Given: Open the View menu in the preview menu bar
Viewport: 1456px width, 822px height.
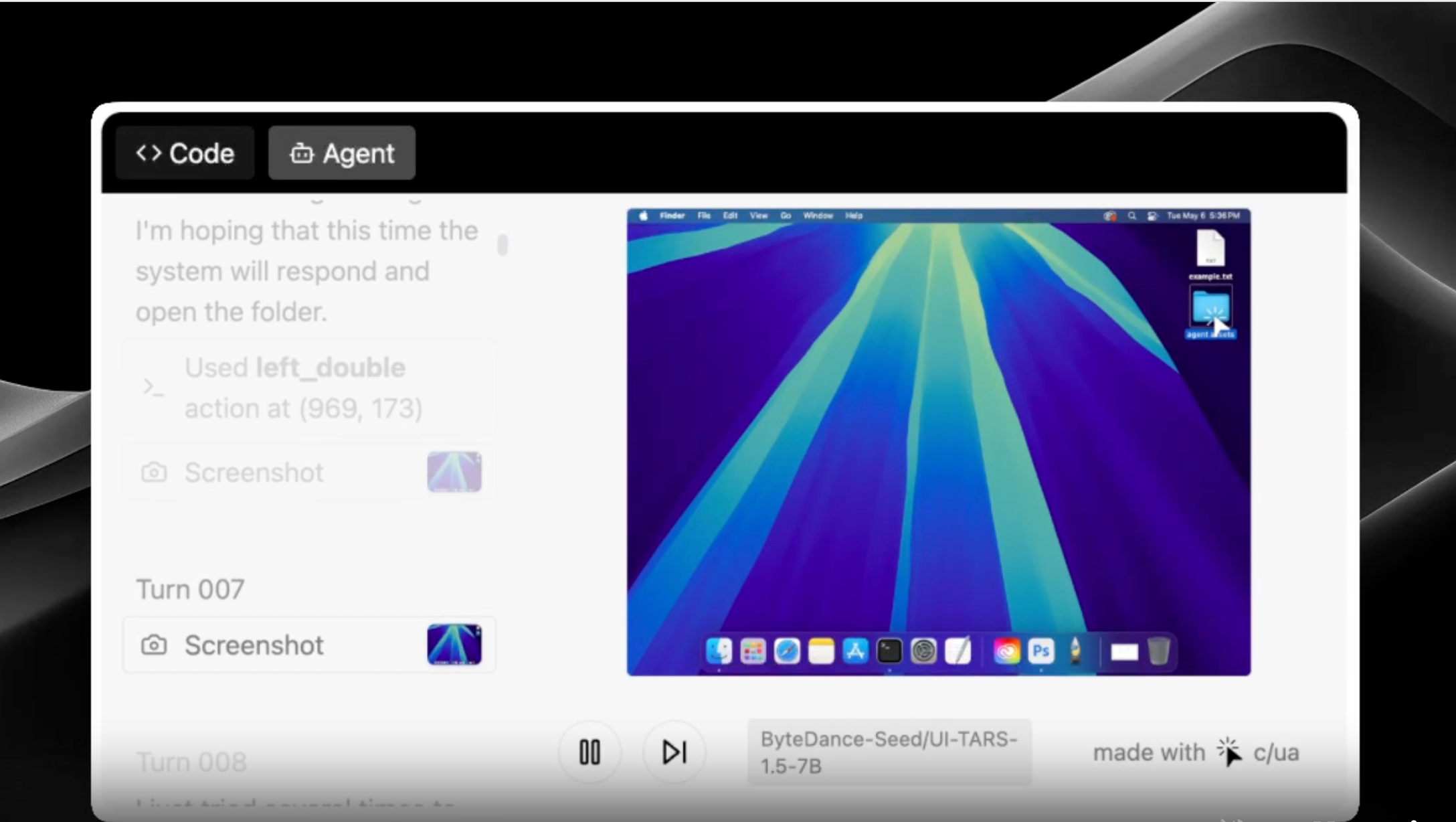Looking at the screenshot, I should coord(759,216).
